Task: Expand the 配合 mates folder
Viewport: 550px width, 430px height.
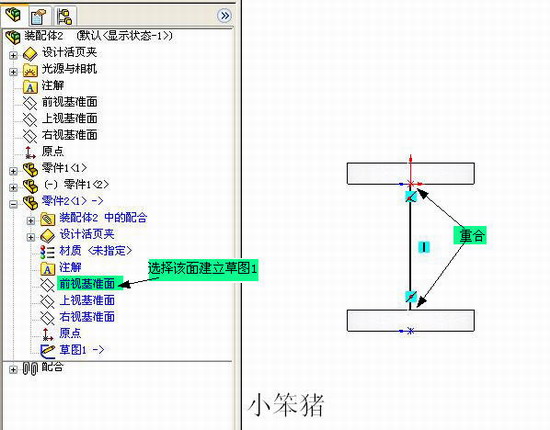Action: (13, 369)
